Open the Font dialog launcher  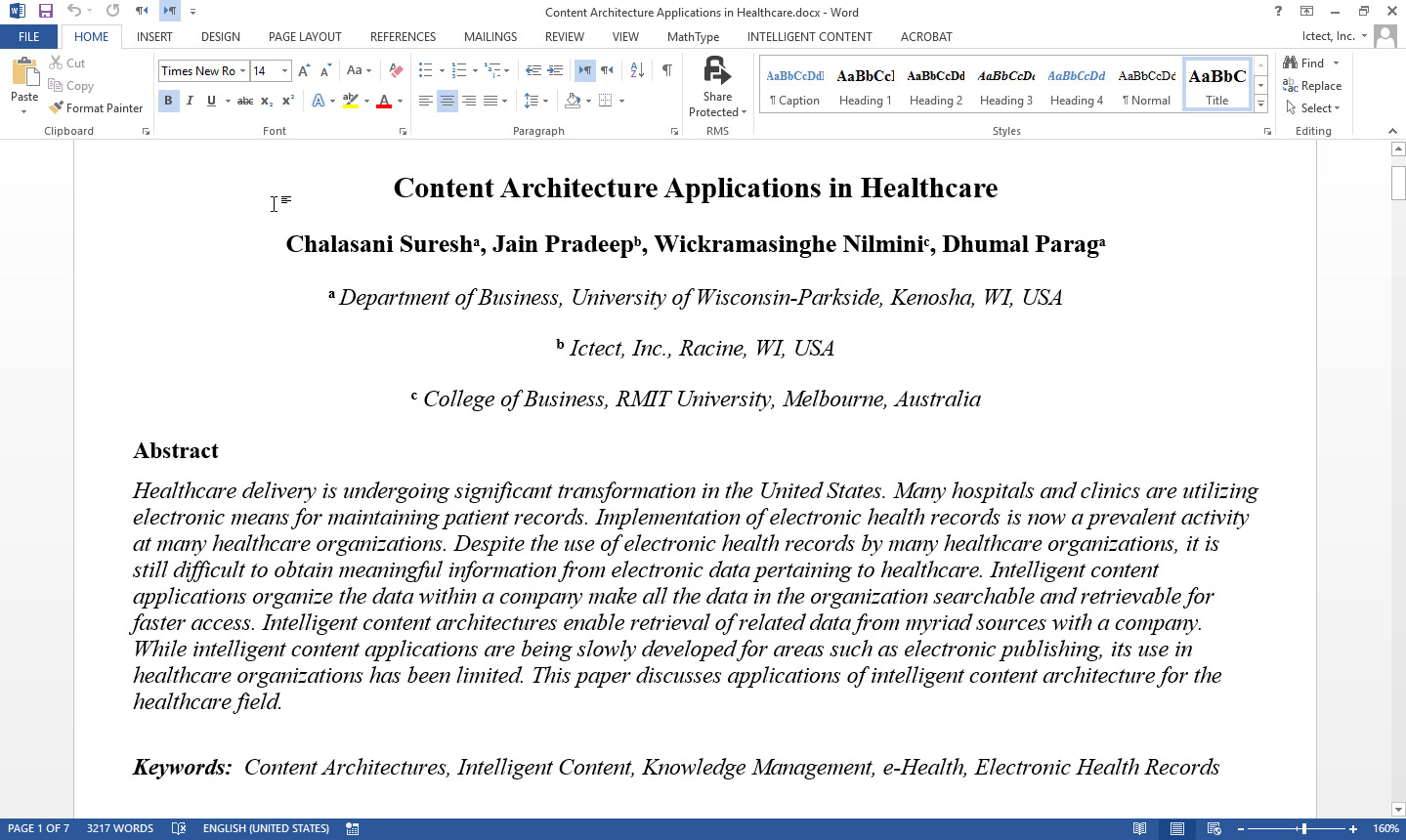tap(403, 131)
